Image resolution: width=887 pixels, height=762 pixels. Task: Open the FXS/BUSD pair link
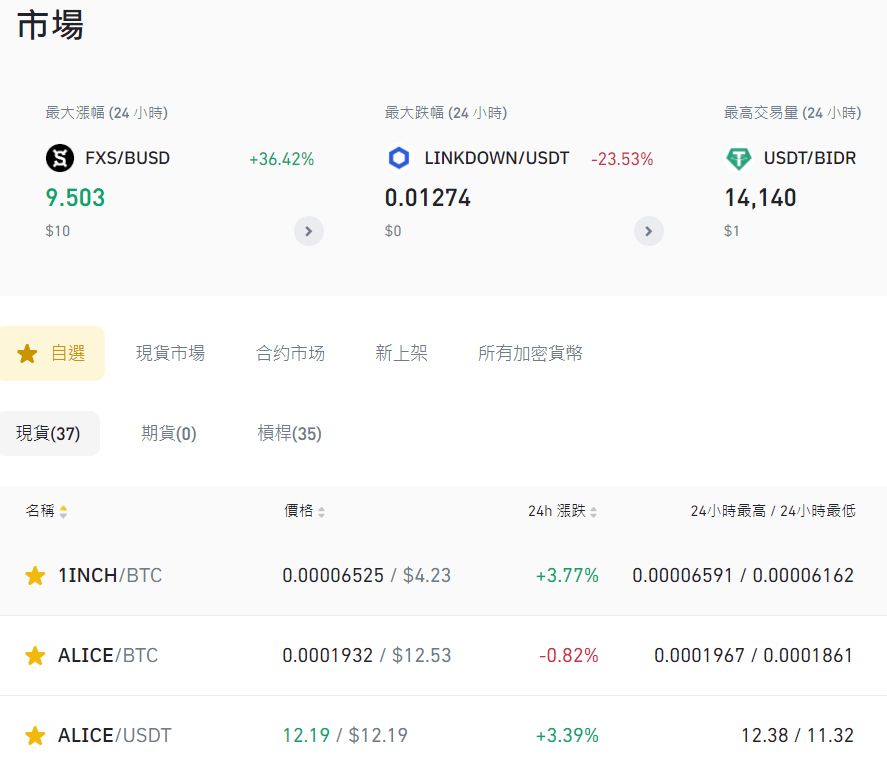pyautogui.click(x=127, y=158)
